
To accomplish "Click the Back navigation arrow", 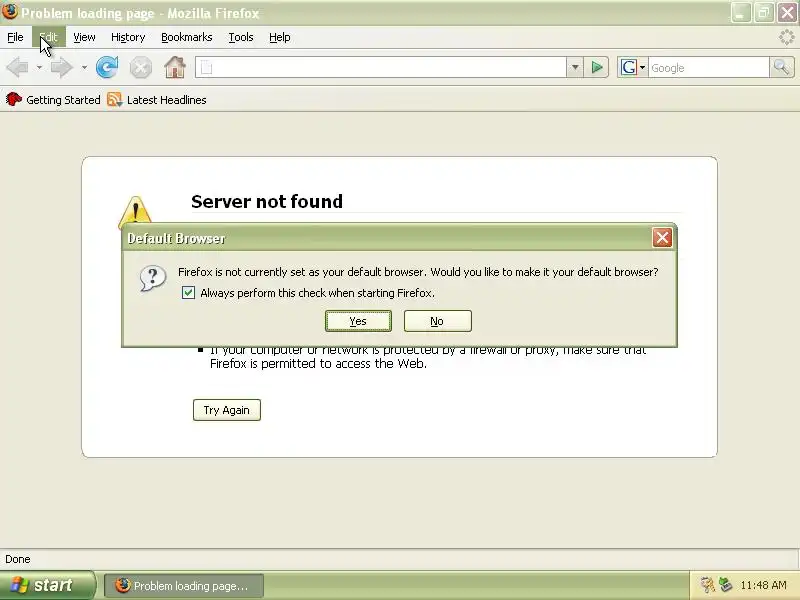I will [x=18, y=67].
